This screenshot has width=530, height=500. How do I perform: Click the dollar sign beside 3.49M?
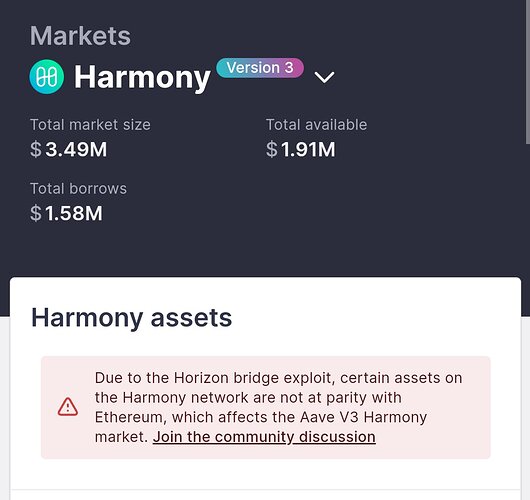[36, 149]
